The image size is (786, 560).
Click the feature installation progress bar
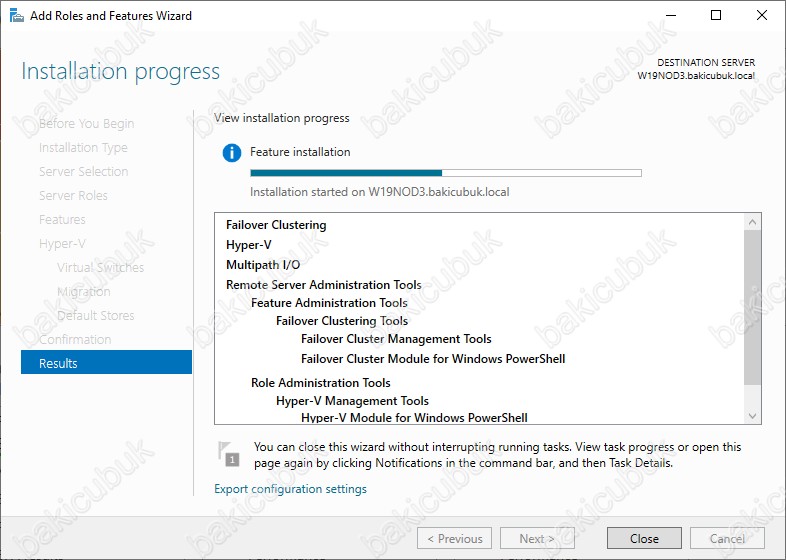point(446,173)
